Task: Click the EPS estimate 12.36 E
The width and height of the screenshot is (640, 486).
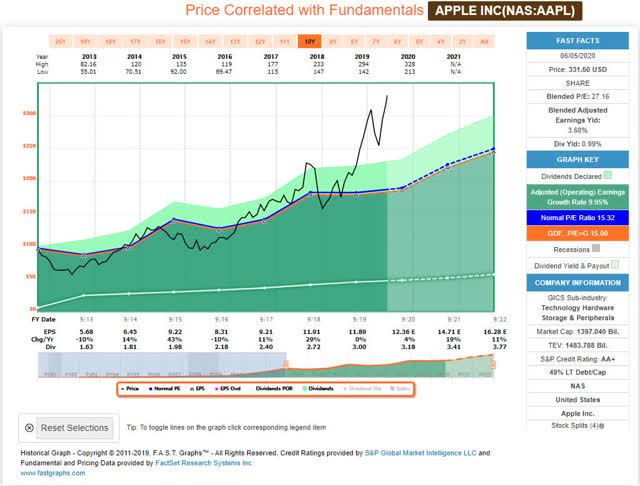Action: pos(403,332)
